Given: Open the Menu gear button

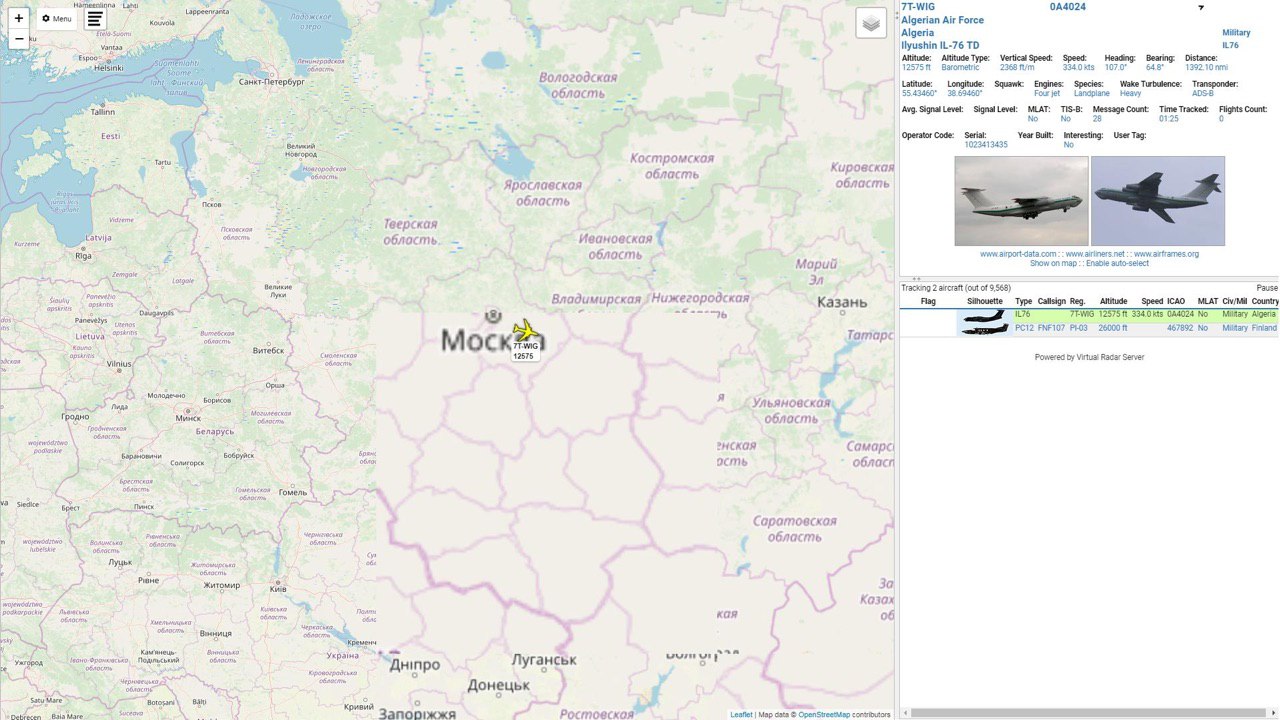Looking at the screenshot, I should pos(56,18).
